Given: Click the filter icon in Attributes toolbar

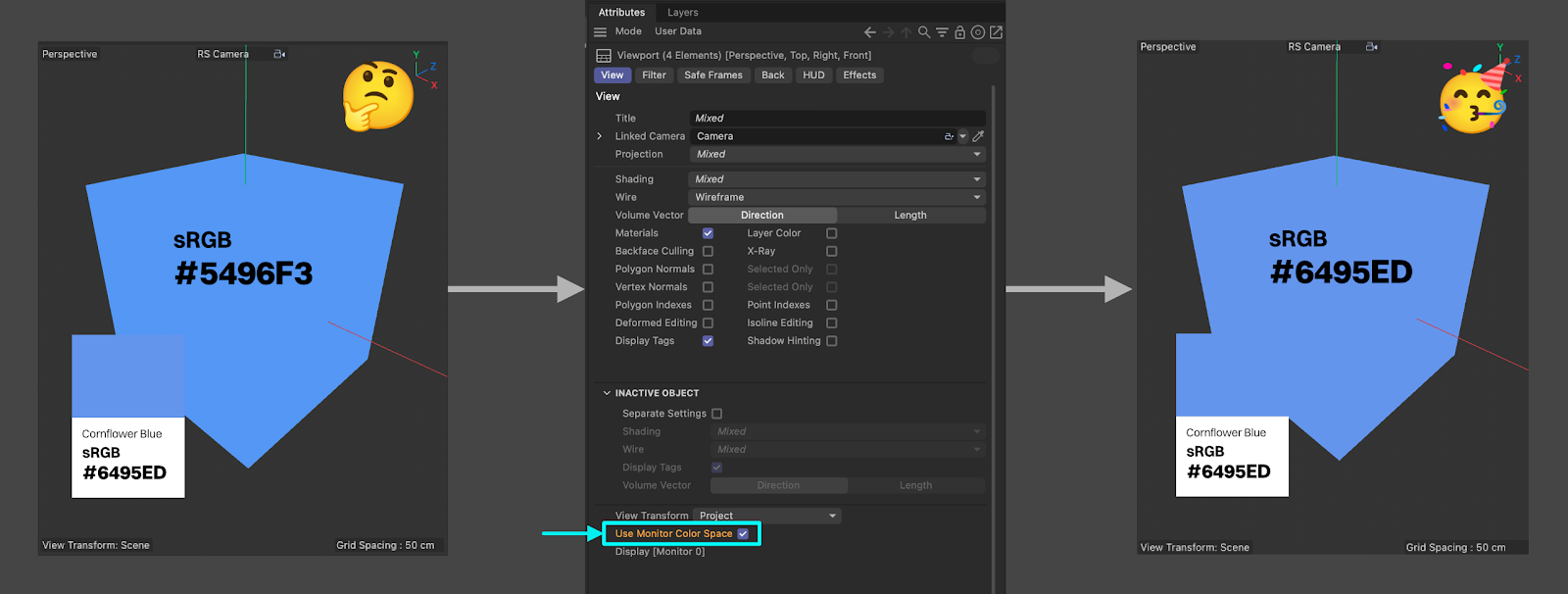Looking at the screenshot, I should click(942, 32).
